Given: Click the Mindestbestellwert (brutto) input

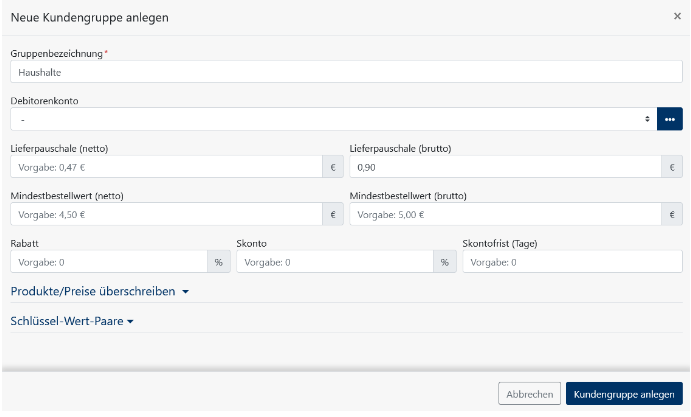Looking at the screenshot, I should pos(505,214).
